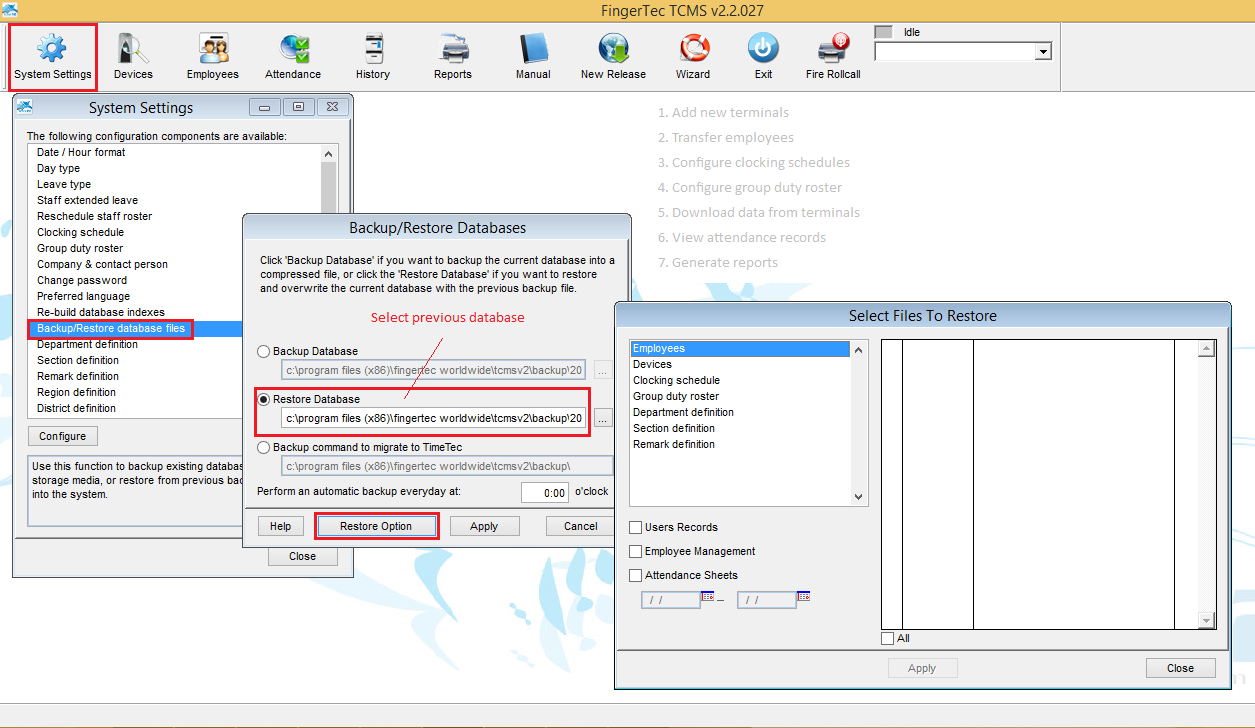Select 'Change password' component
This screenshot has width=1255, height=728.
[x=82, y=280]
